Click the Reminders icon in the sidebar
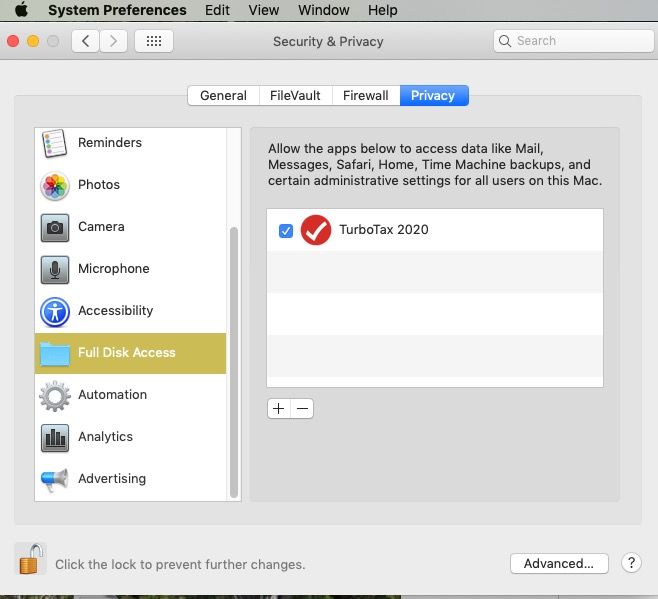The width and height of the screenshot is (658, 599). [55, 143]
